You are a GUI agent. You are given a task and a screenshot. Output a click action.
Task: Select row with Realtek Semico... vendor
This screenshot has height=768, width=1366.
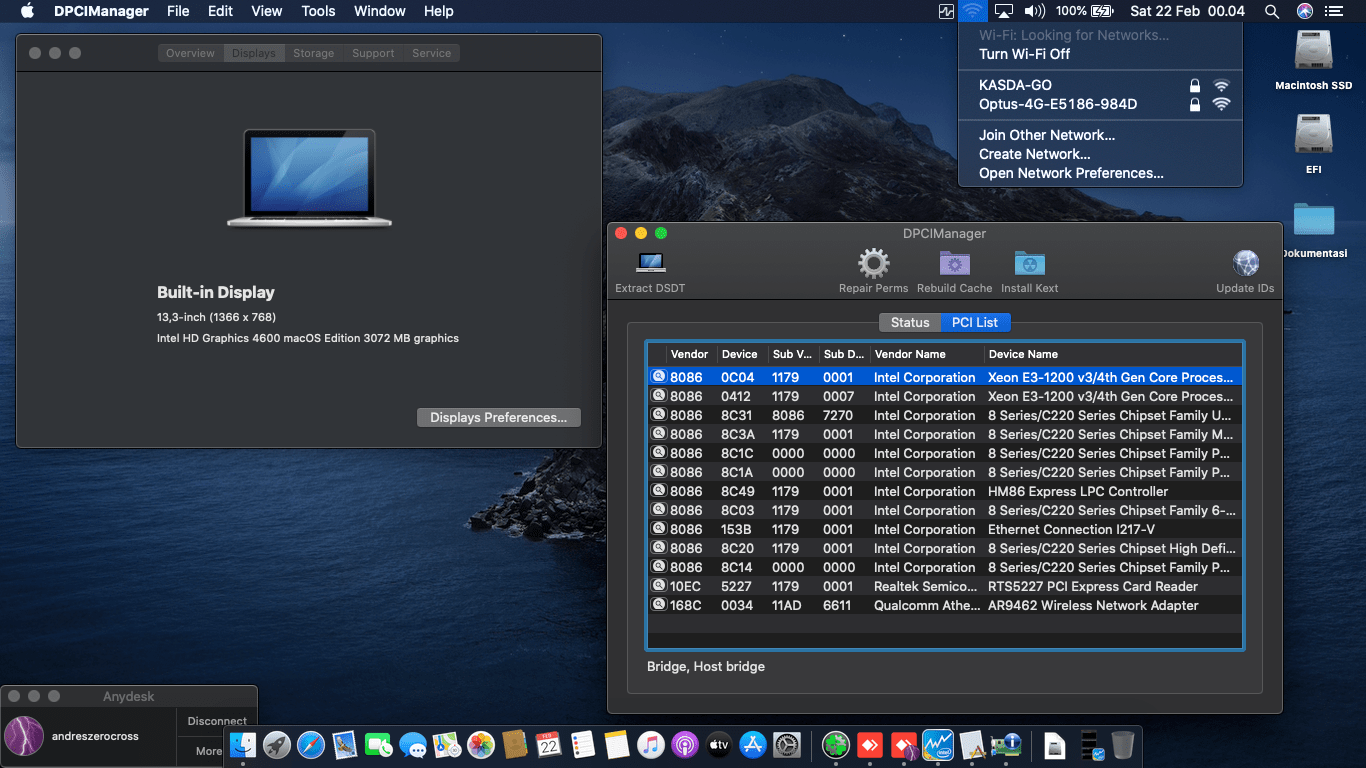[x=945, y=586]
